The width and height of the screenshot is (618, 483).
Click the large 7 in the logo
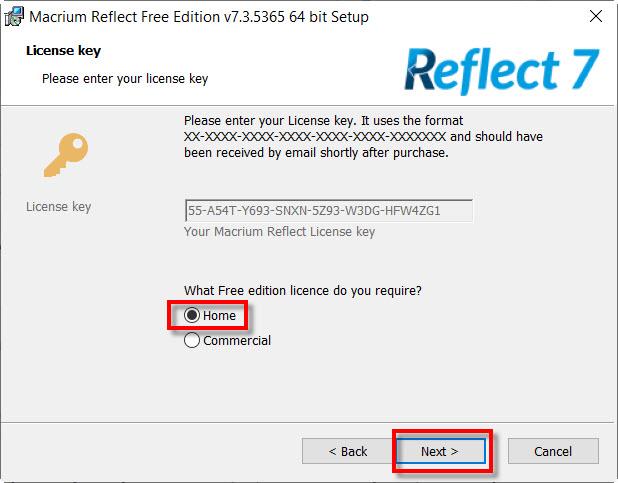[579, 69]
